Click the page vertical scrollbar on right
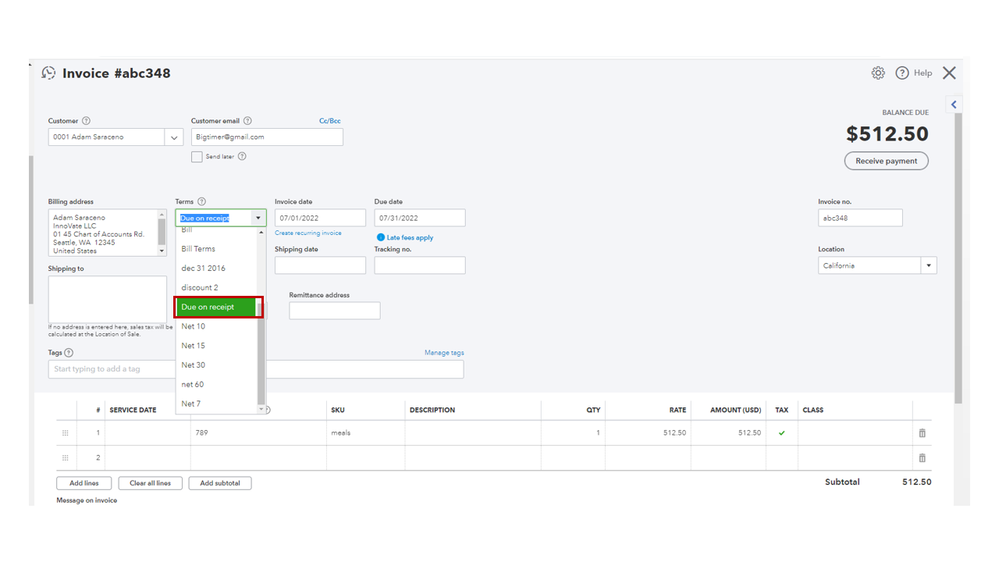The height and width of the screenshot is (562, 999). [958, 258]
